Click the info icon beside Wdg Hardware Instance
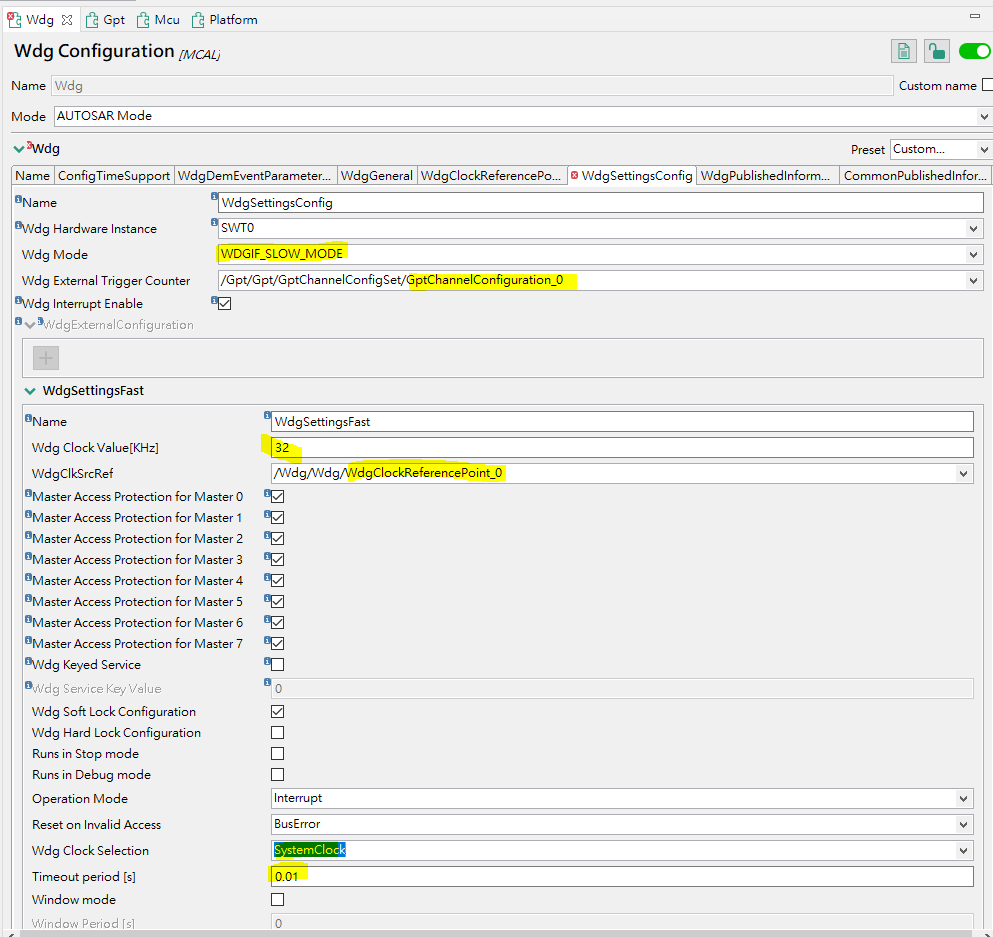 click(x=18, y=224)
